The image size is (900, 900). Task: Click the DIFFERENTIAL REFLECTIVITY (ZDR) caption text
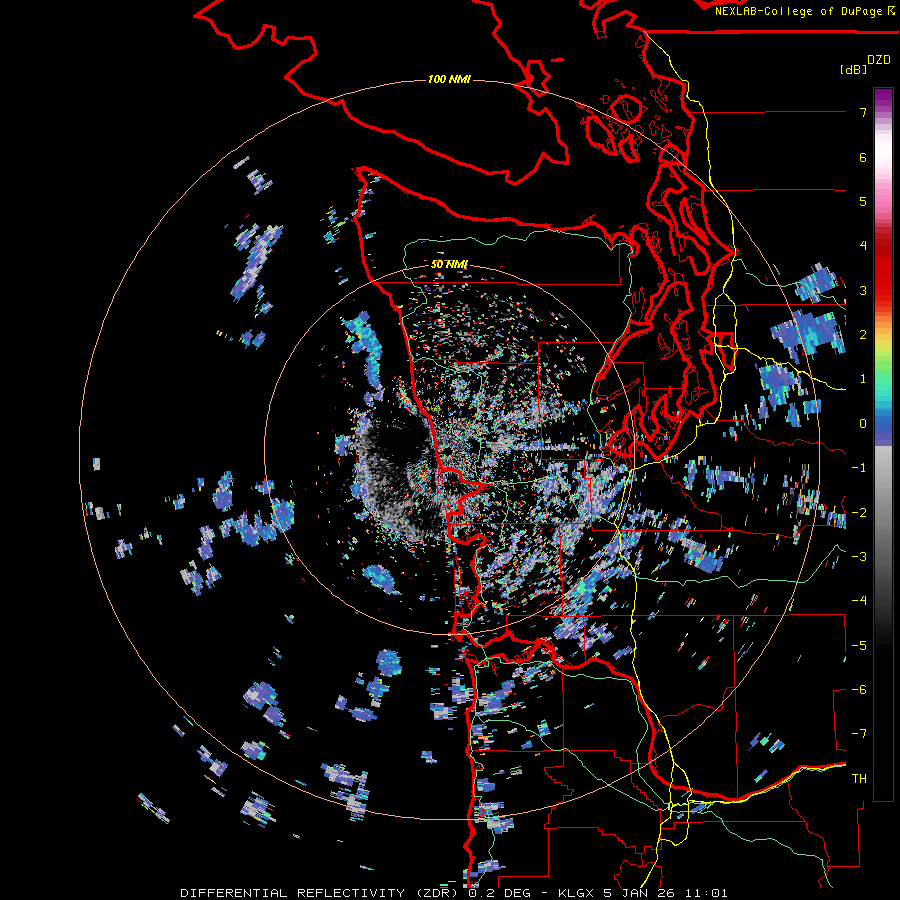click(x=319, y=893)
